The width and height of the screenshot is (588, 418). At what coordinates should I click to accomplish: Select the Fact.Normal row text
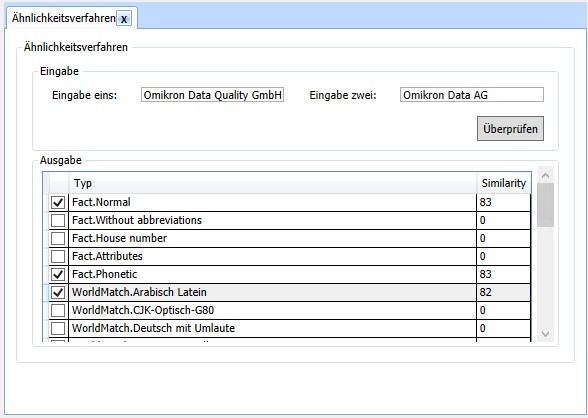101,202
